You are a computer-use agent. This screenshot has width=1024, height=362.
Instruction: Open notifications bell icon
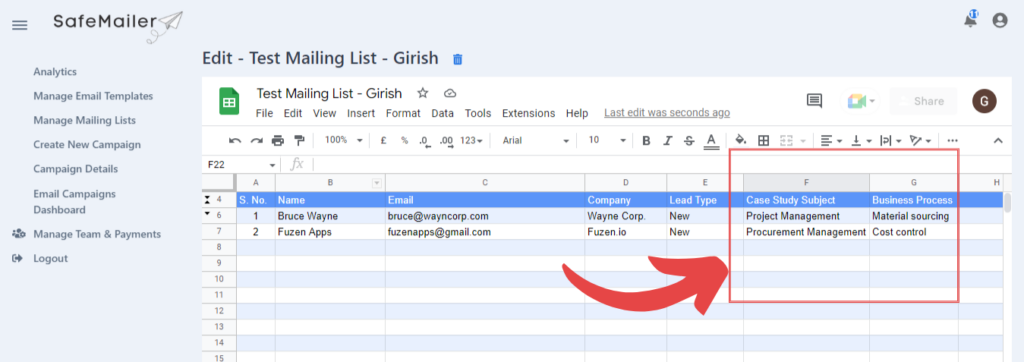[971, 20]
